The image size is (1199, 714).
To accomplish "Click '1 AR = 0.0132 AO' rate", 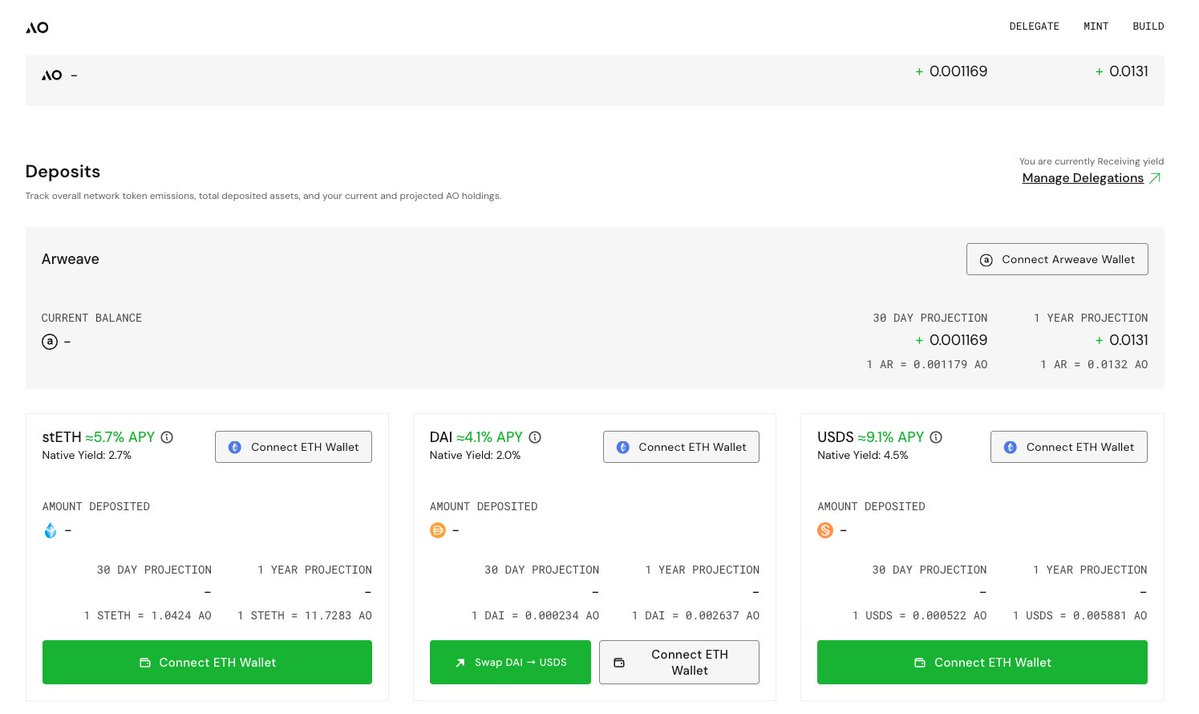I will (1094, 365).
